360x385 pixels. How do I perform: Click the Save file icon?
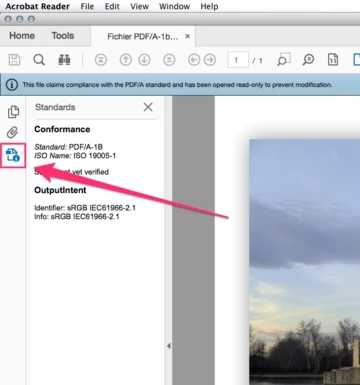[x=14, y=60]
